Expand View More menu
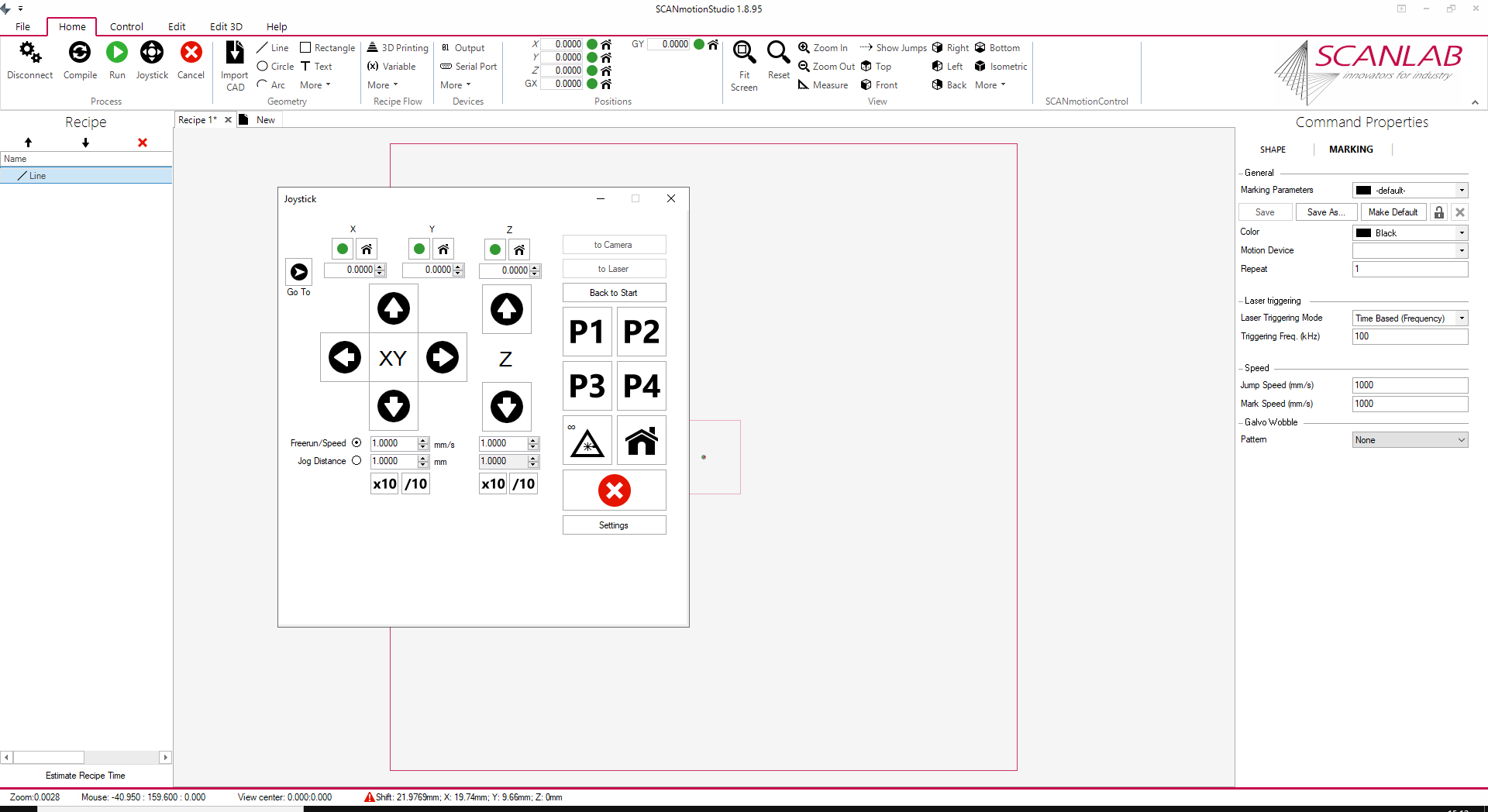 990,85
